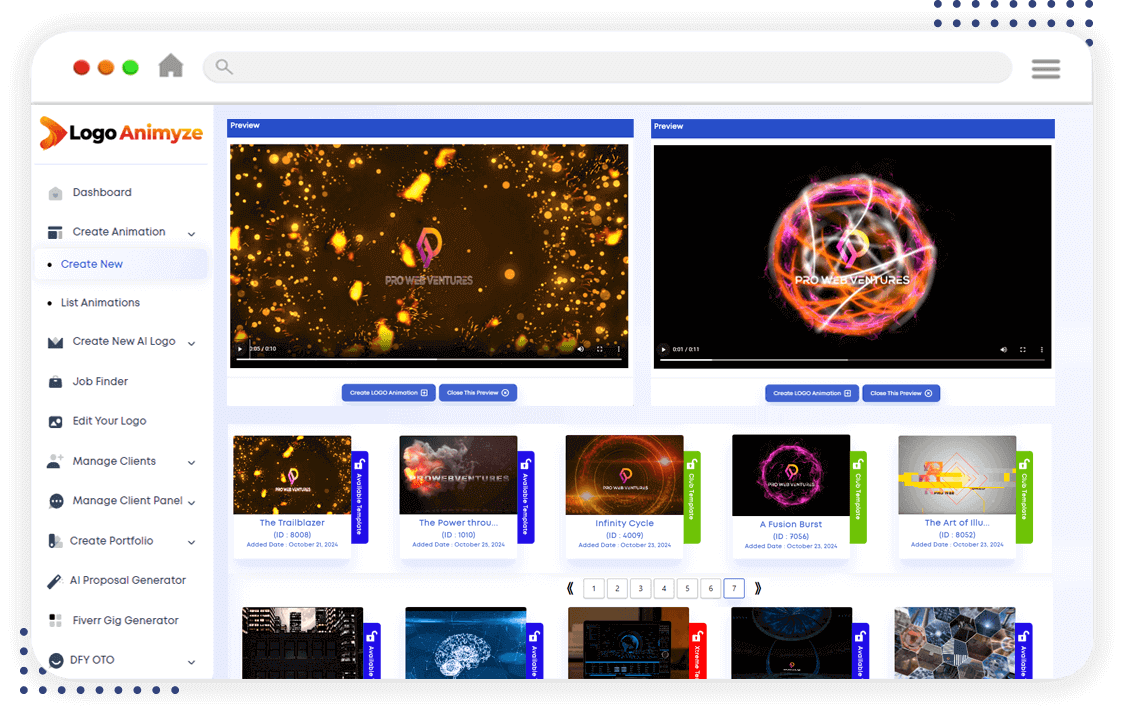Select List Animations in sidebar
Viewport: 1134px width, 713px height.
(100, 303)
